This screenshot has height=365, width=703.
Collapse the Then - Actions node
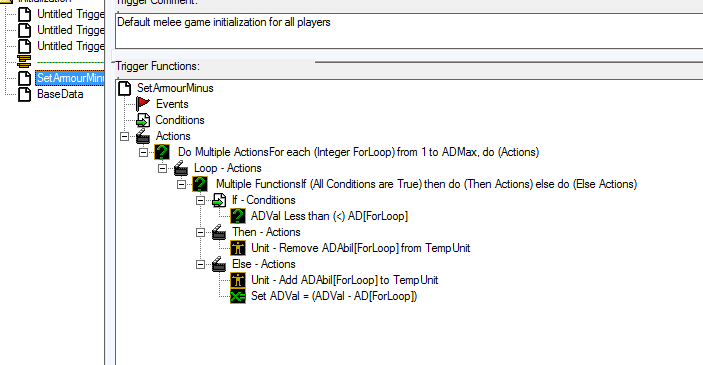pos(200,233)
